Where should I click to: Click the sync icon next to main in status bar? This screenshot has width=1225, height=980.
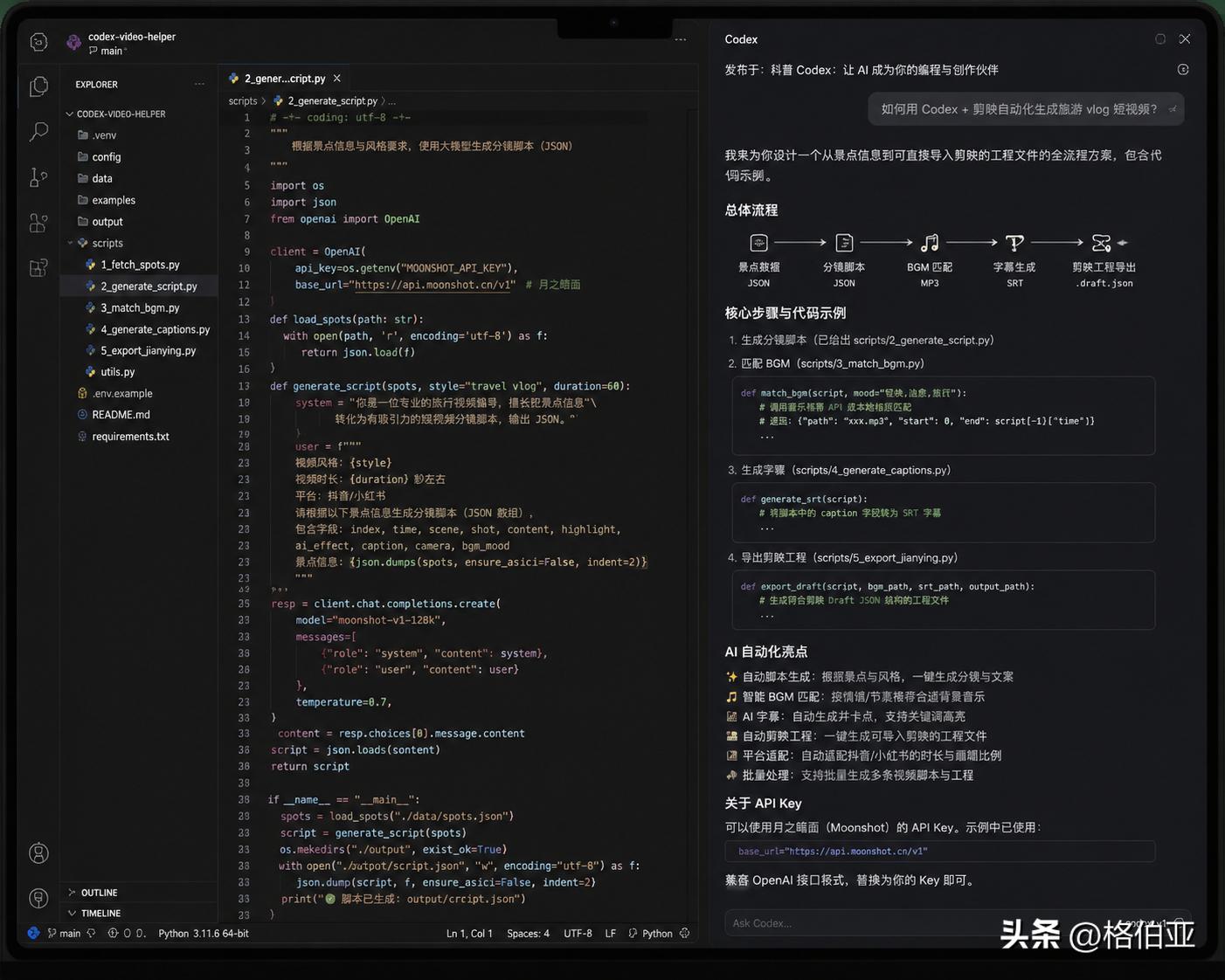[92, 934]
